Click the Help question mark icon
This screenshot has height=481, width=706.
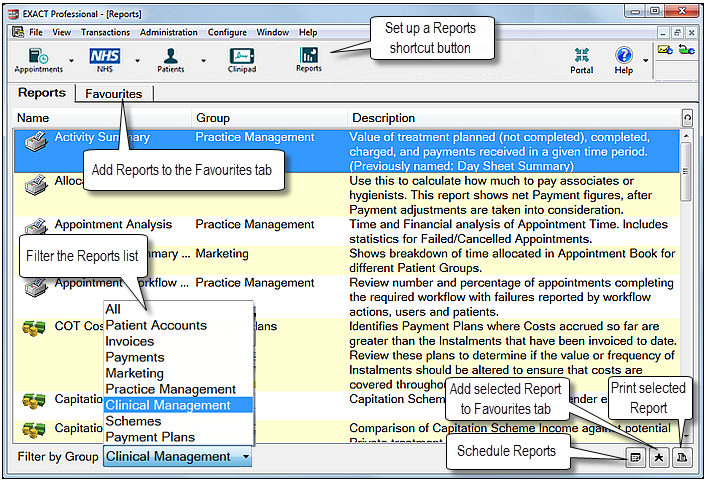(x=624, y=55)
